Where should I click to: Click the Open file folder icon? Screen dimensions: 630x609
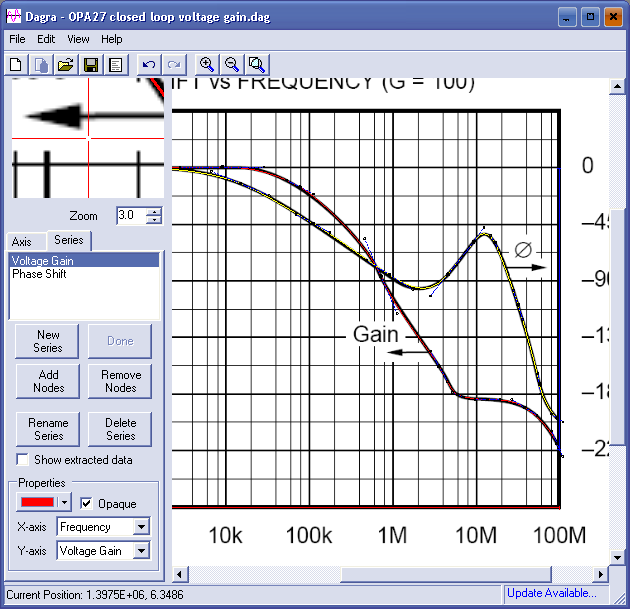coord(65,64)
